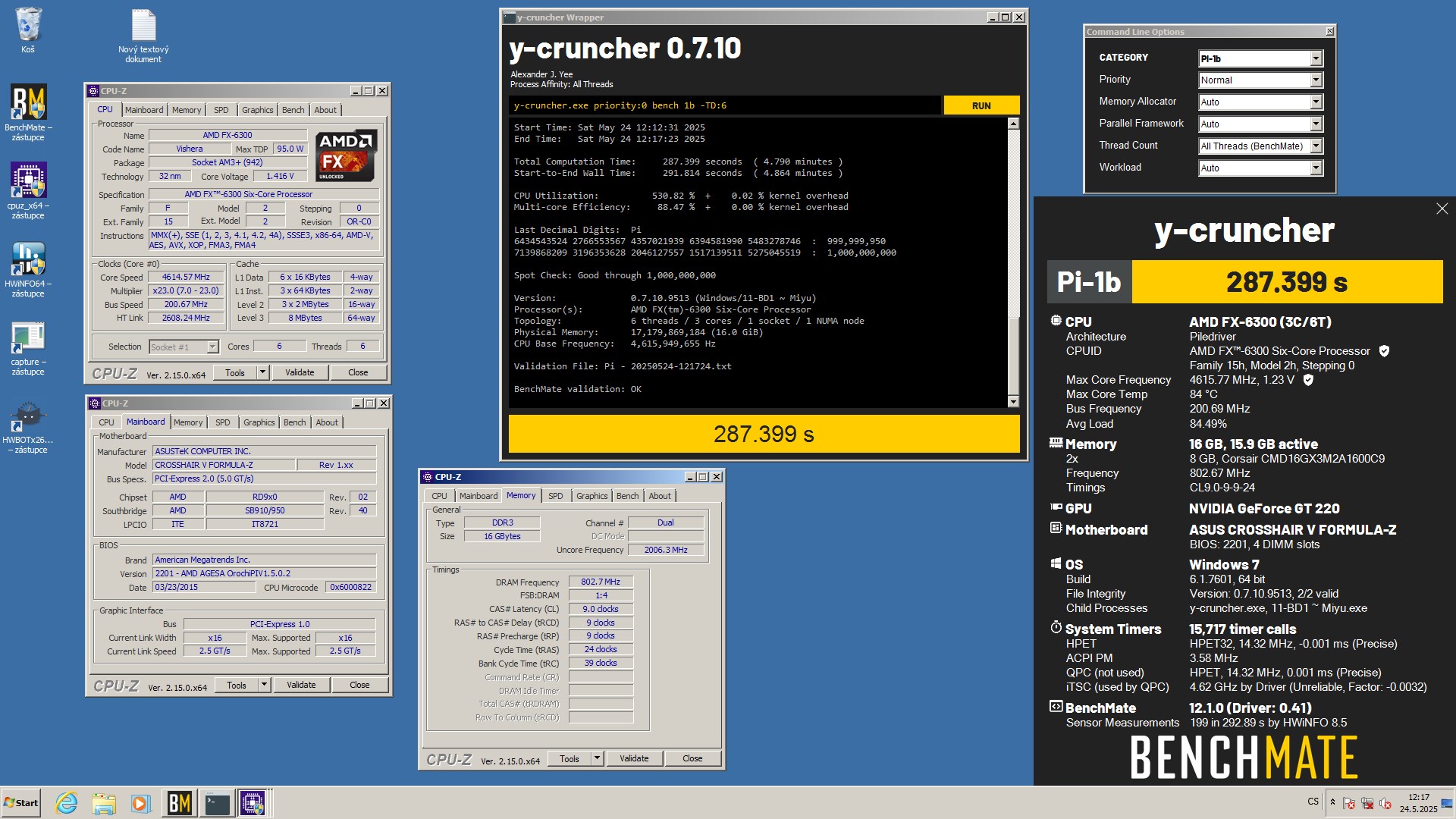Viewport: 1456px width, 819px height.
Task: Open About tab in CPU-Z Mainboard window
Action: (x=327, y=422)
